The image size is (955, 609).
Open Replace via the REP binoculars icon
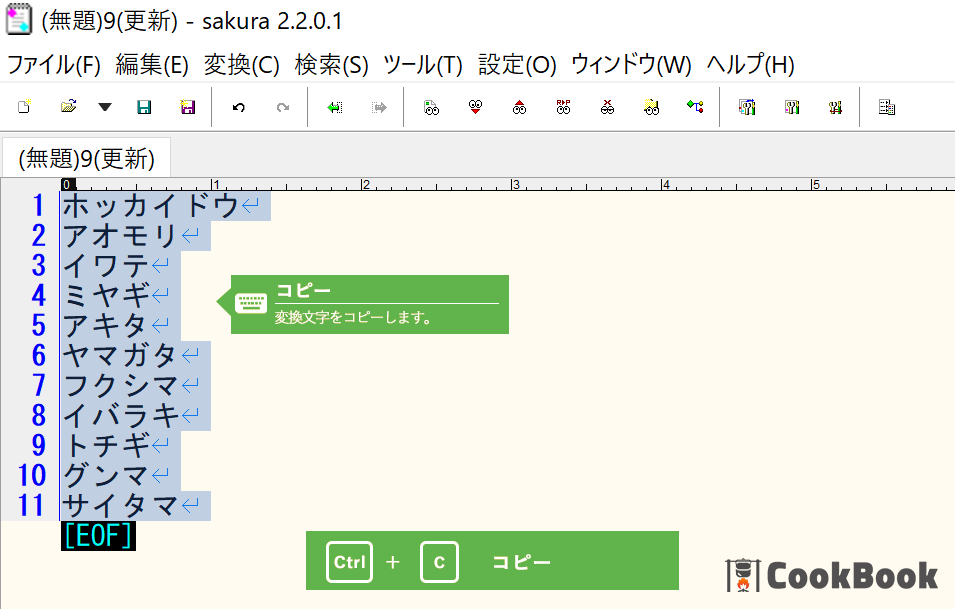563,107
